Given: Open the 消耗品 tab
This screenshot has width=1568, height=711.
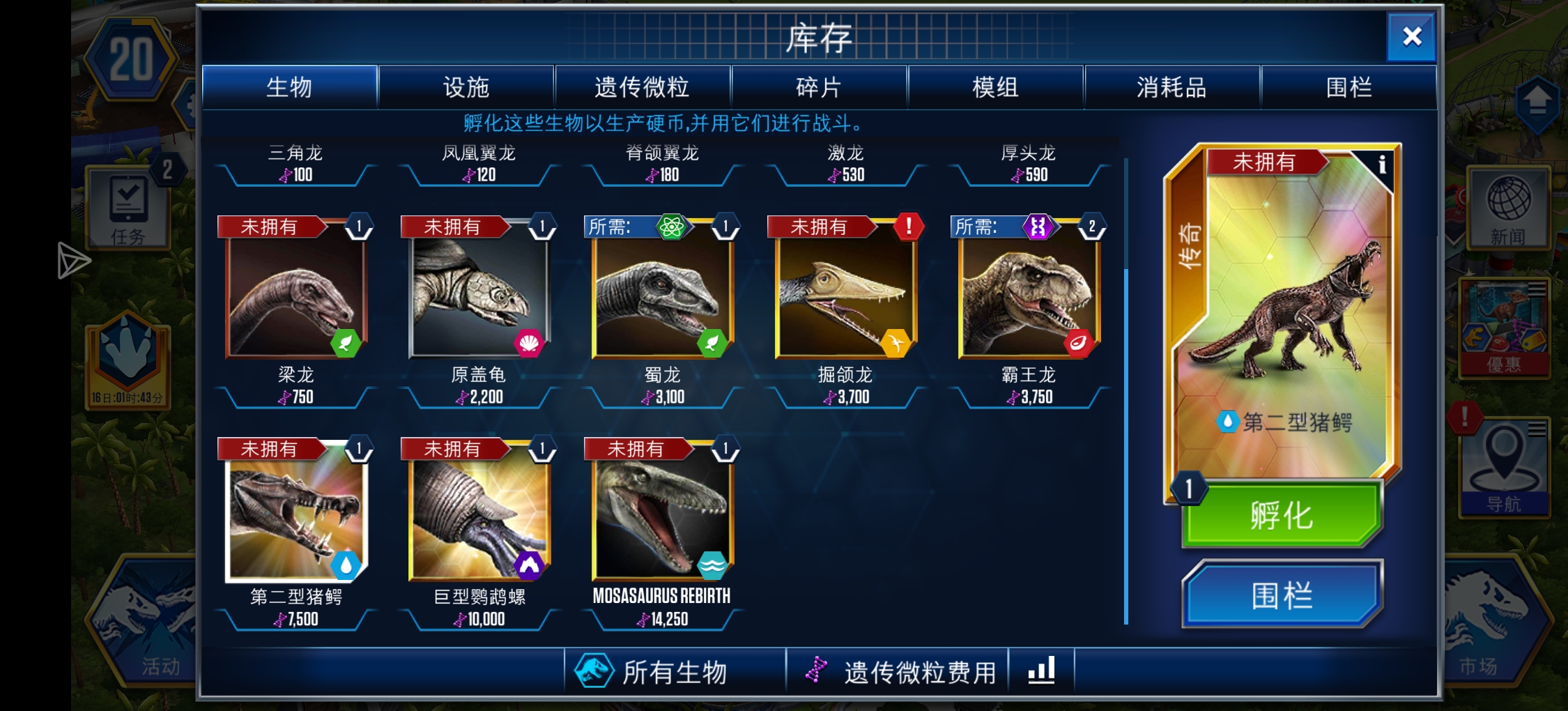Looking at the screenshot, I should tap(1171, 87).
